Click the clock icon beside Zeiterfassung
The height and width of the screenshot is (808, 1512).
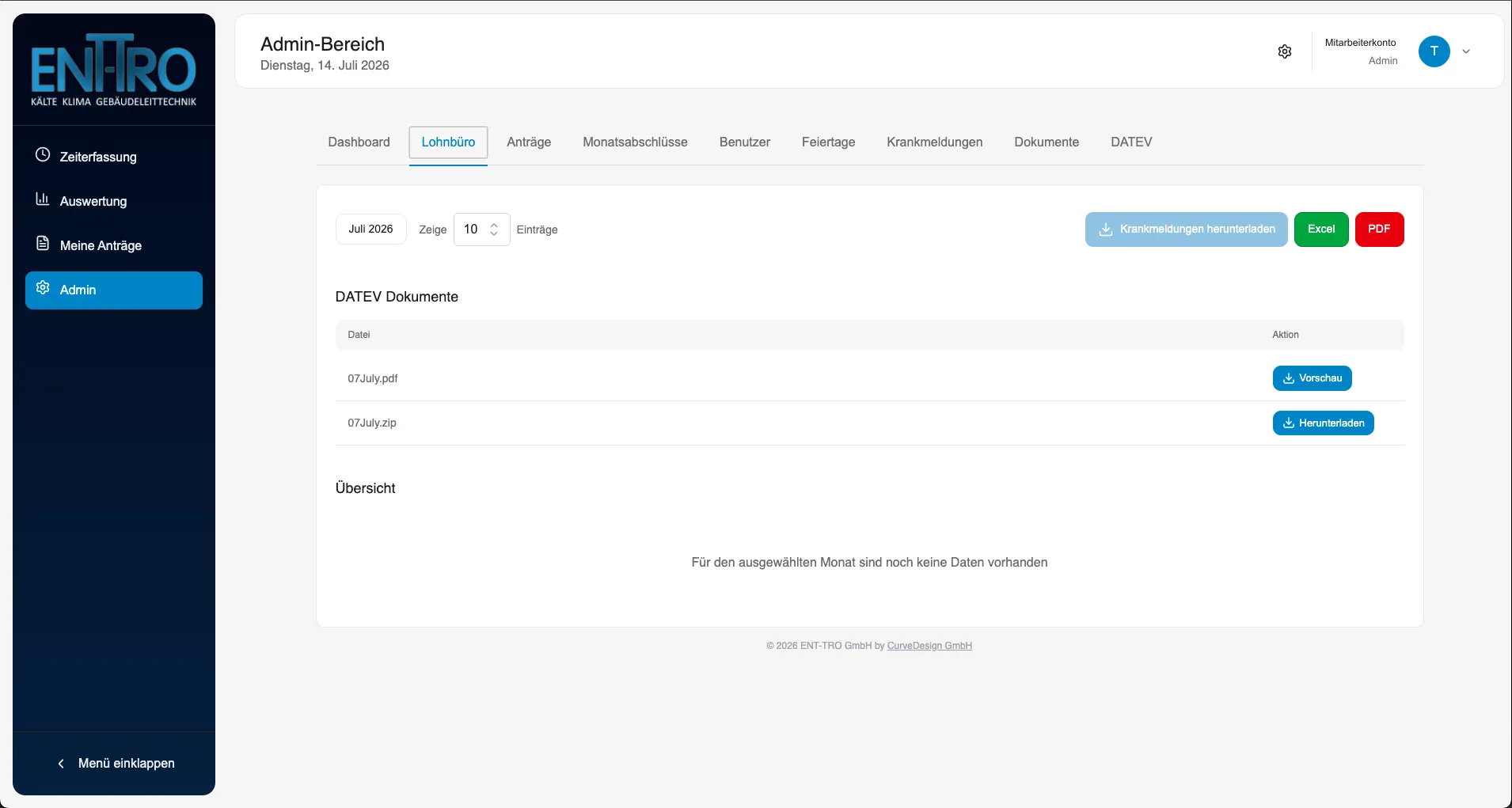pos(43,154)
